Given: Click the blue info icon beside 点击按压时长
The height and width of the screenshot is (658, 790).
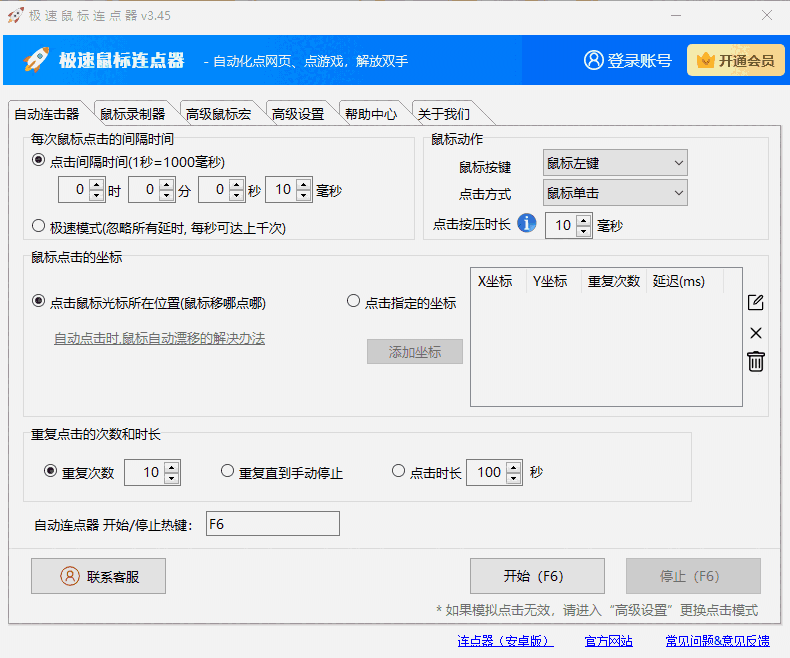Looking at the screenshot, I should point(527,224).
